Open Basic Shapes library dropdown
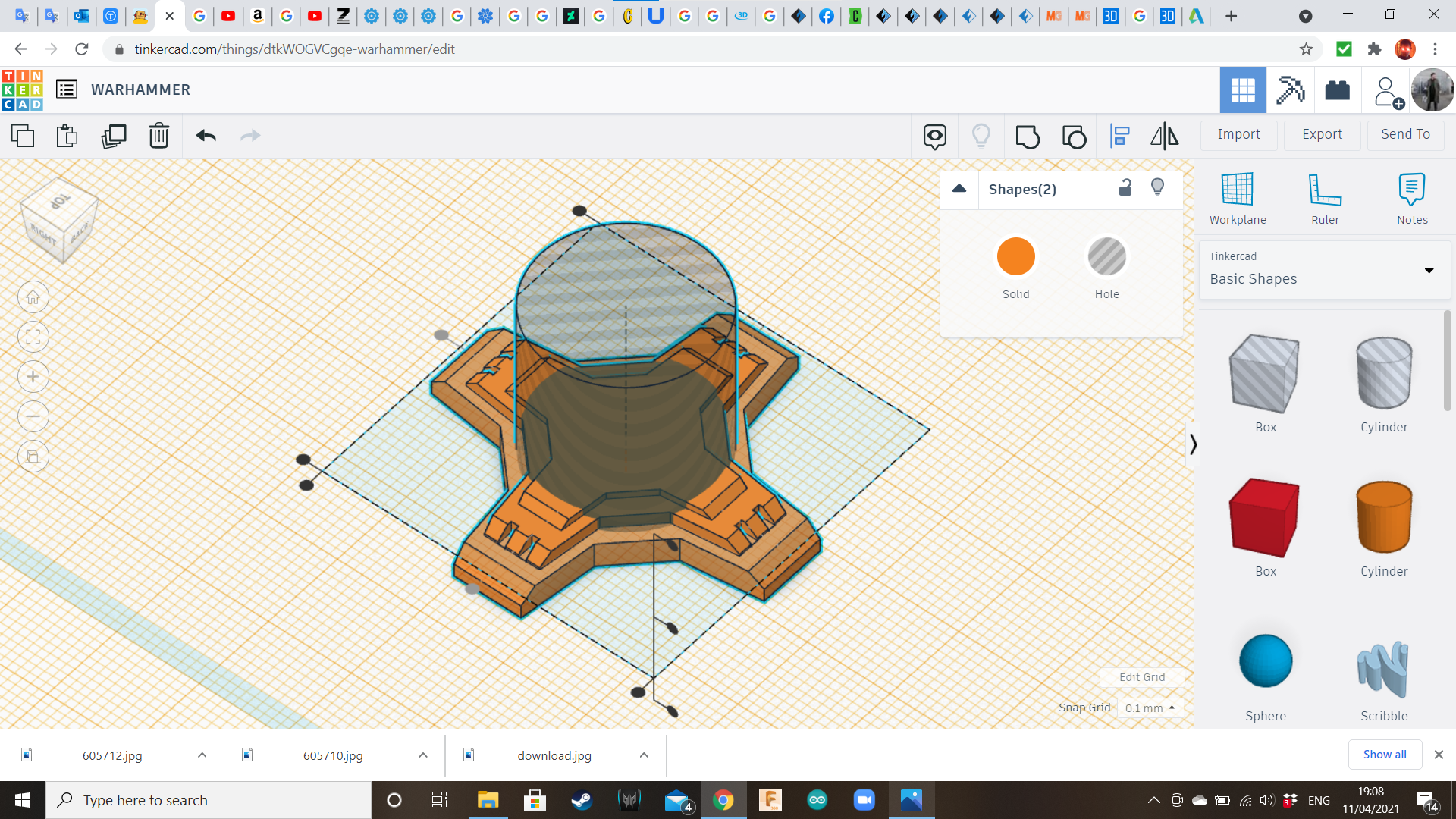The height and width of the screenshot is (819, 1456). click(1429, 270)
